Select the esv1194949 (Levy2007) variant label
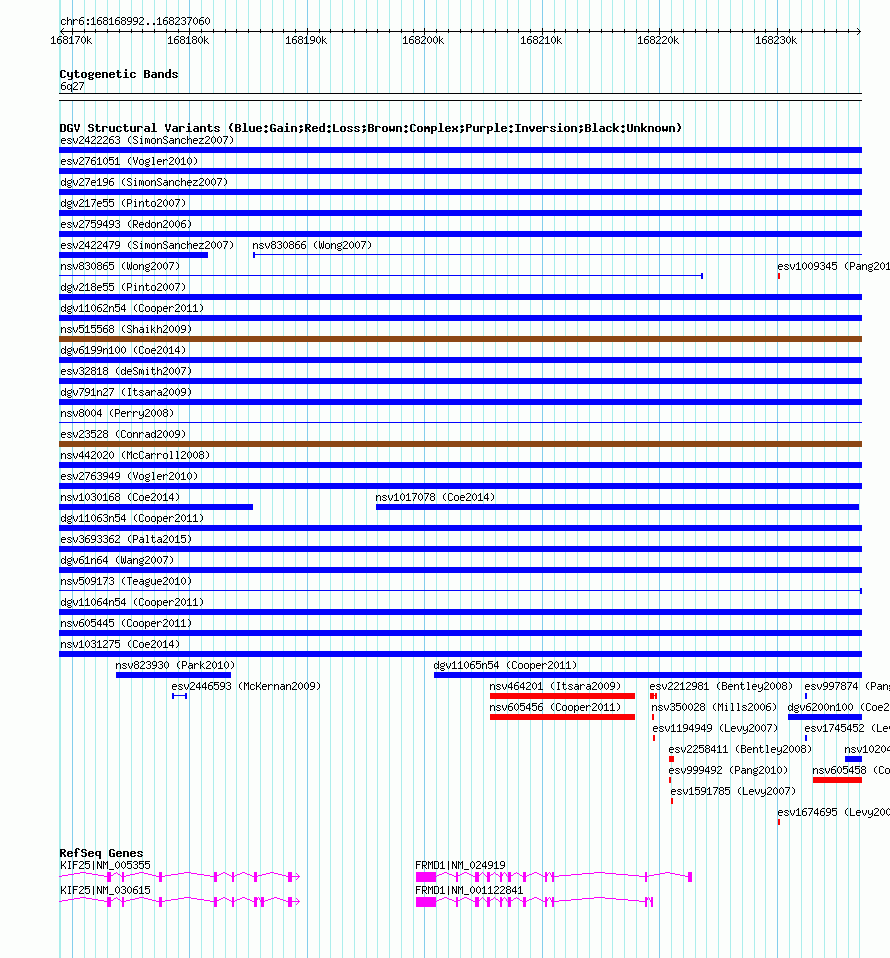Viewport: 890px width, 958px height. point(715,728)
